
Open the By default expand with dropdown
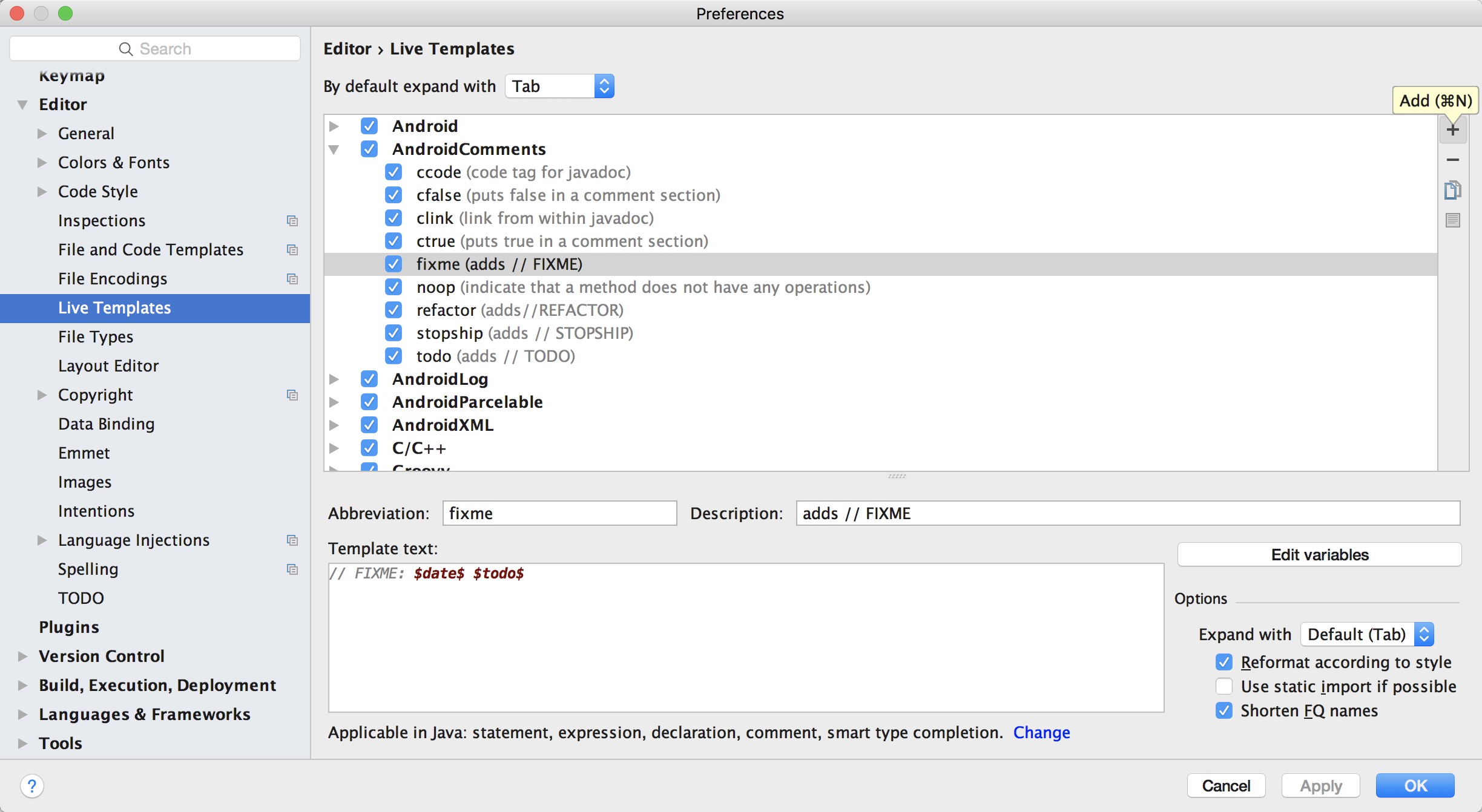click(559, 86)
